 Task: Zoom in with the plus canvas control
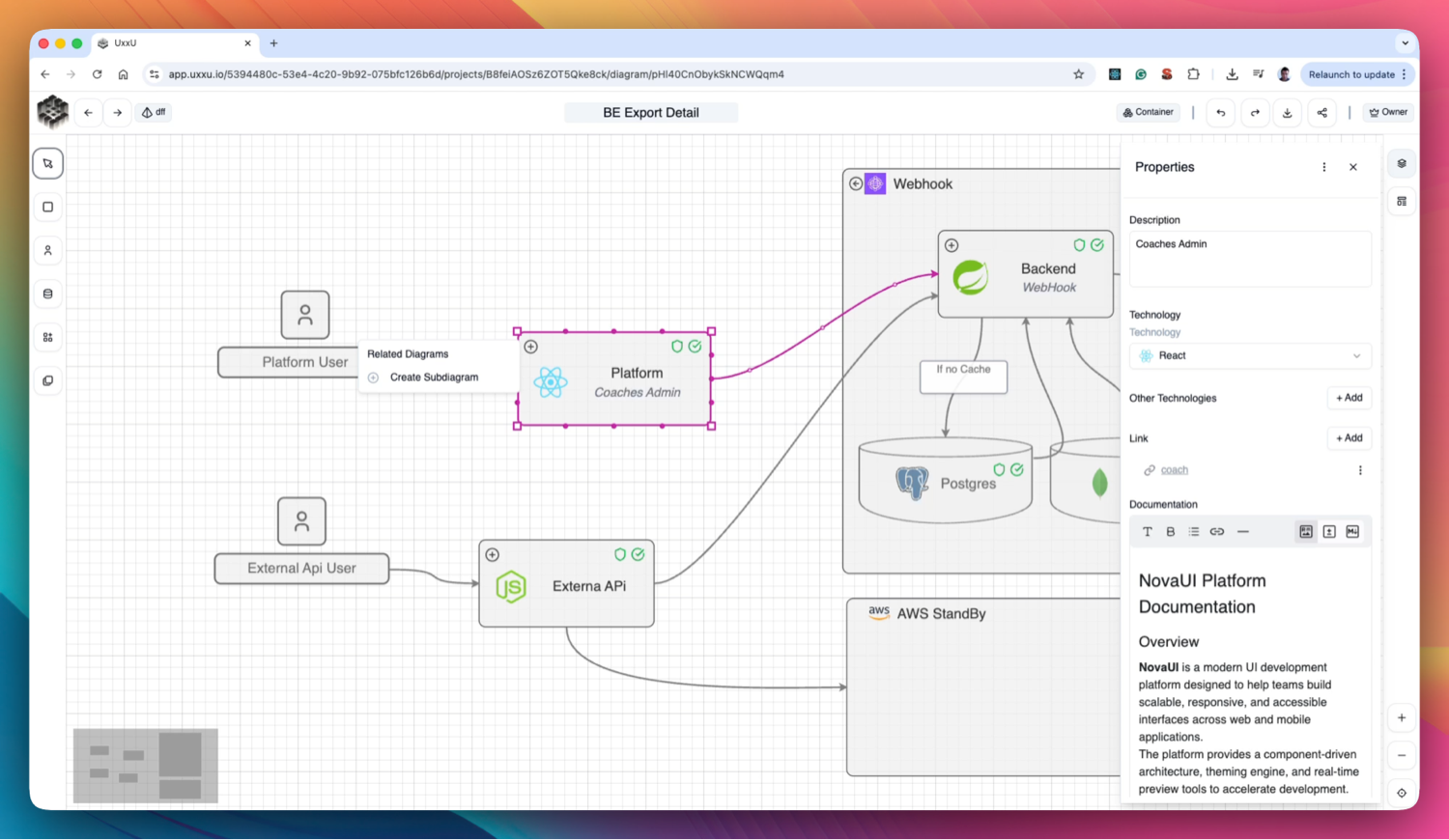coord(1402,717)
